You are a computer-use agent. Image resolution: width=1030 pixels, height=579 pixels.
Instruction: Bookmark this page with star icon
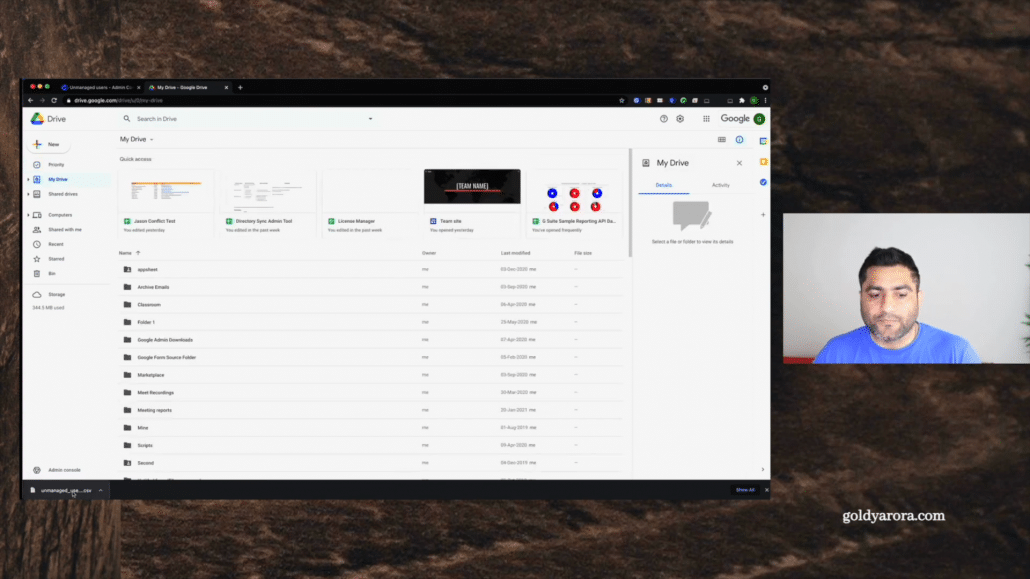click(621, 101)
